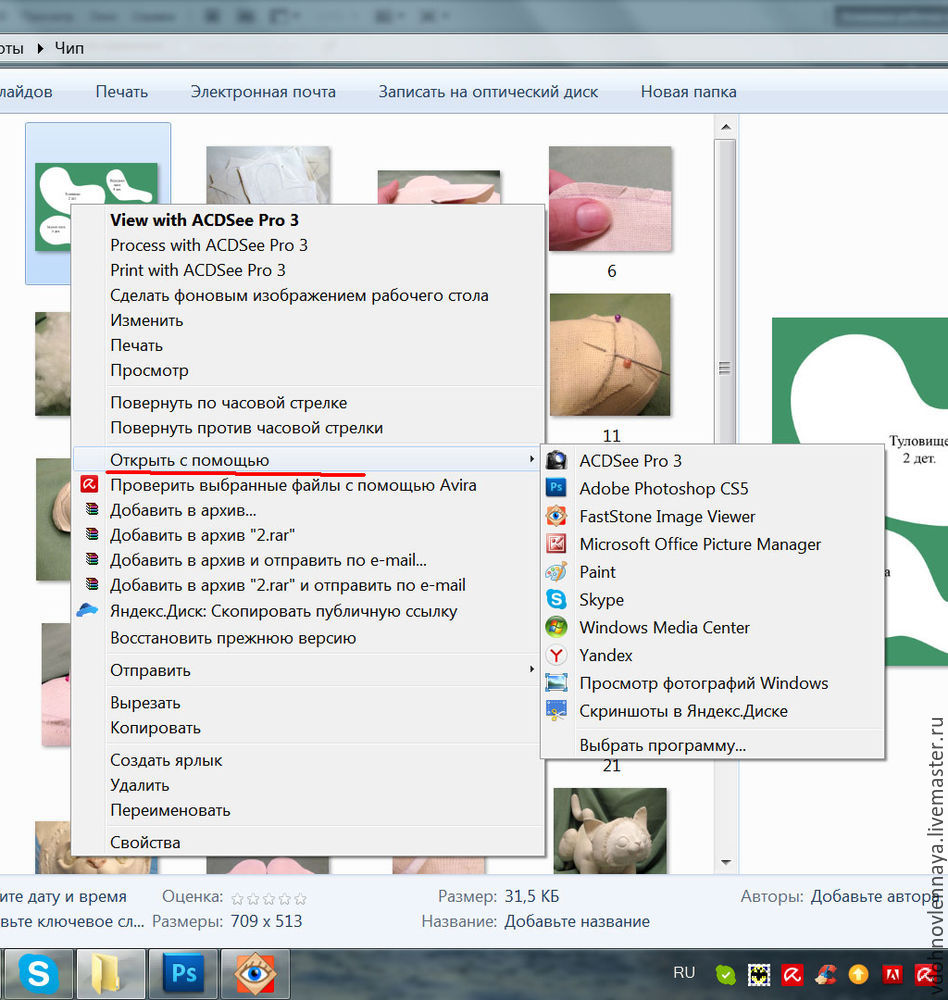Switch to Skype on the taskbar

(x=38, y=974)
